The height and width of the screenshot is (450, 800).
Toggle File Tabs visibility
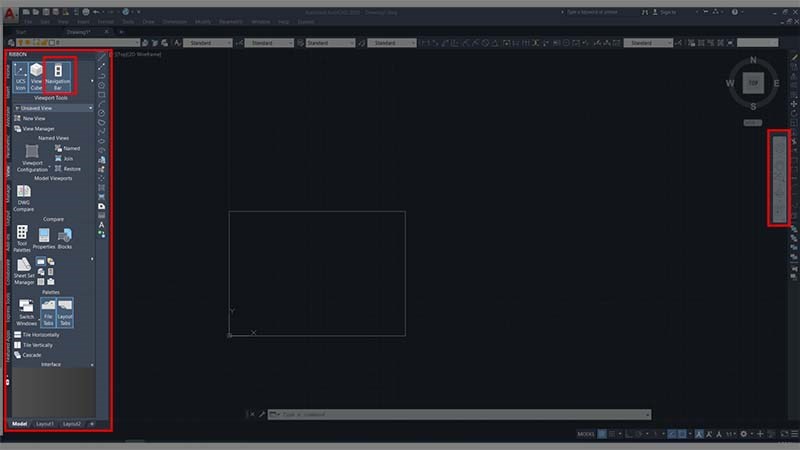pyautogui.click(x=48, y=312)
